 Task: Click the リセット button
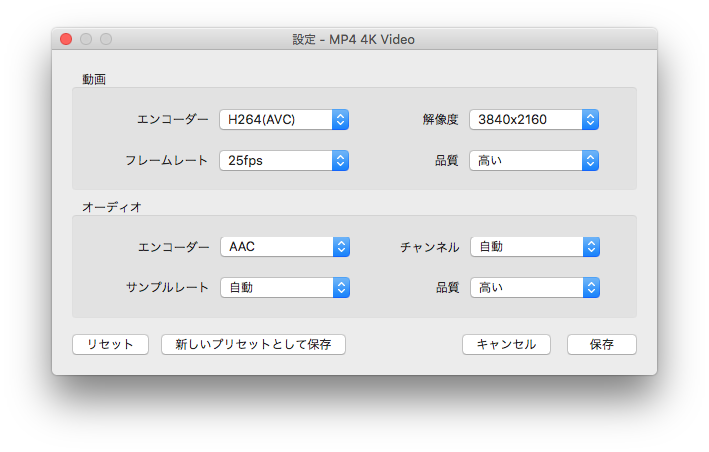pyautogui.click(x=110, y=344)
